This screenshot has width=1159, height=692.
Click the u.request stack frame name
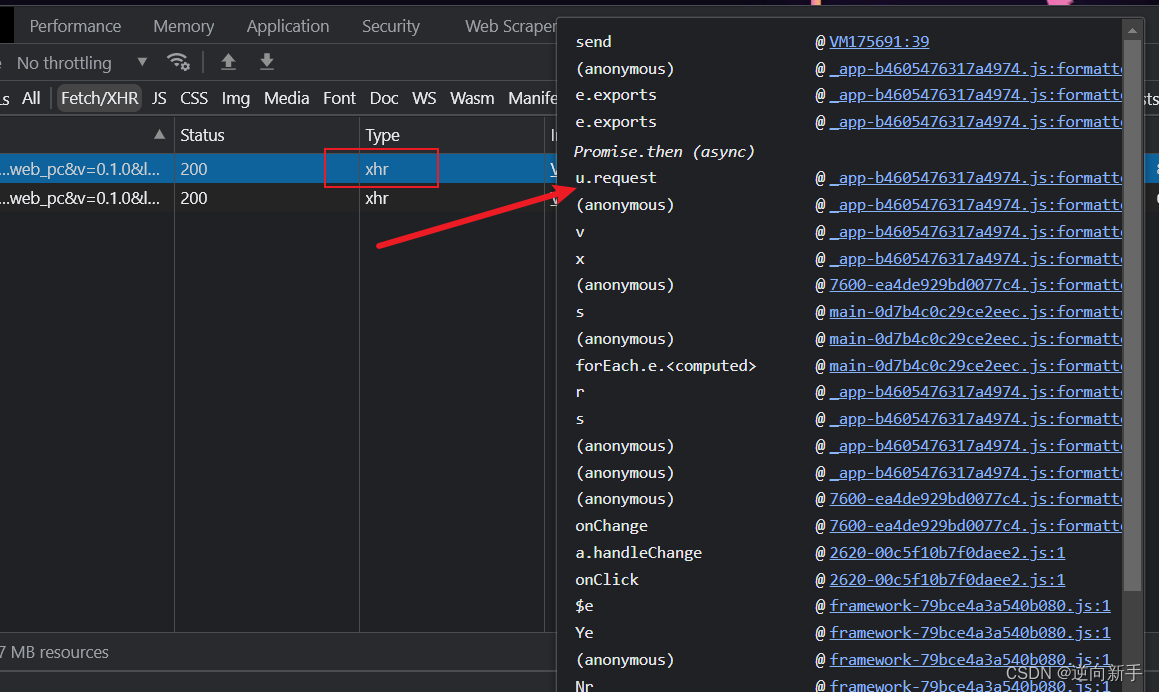[615, 177]
